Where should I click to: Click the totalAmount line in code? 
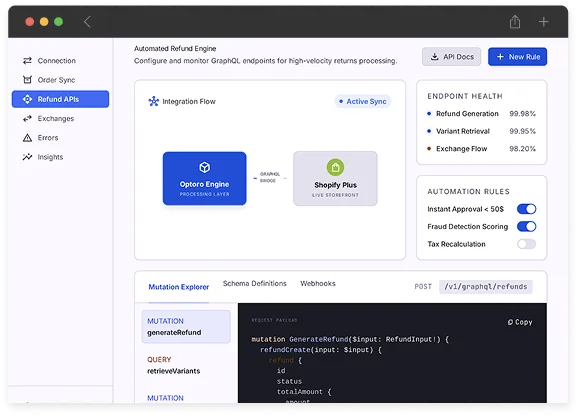[304, 392]
